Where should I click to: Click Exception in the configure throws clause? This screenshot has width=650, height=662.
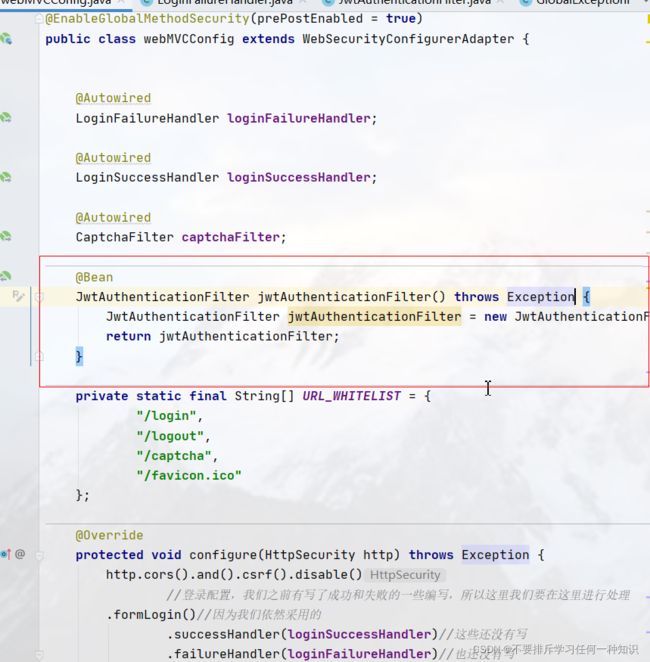coord(495,555)
